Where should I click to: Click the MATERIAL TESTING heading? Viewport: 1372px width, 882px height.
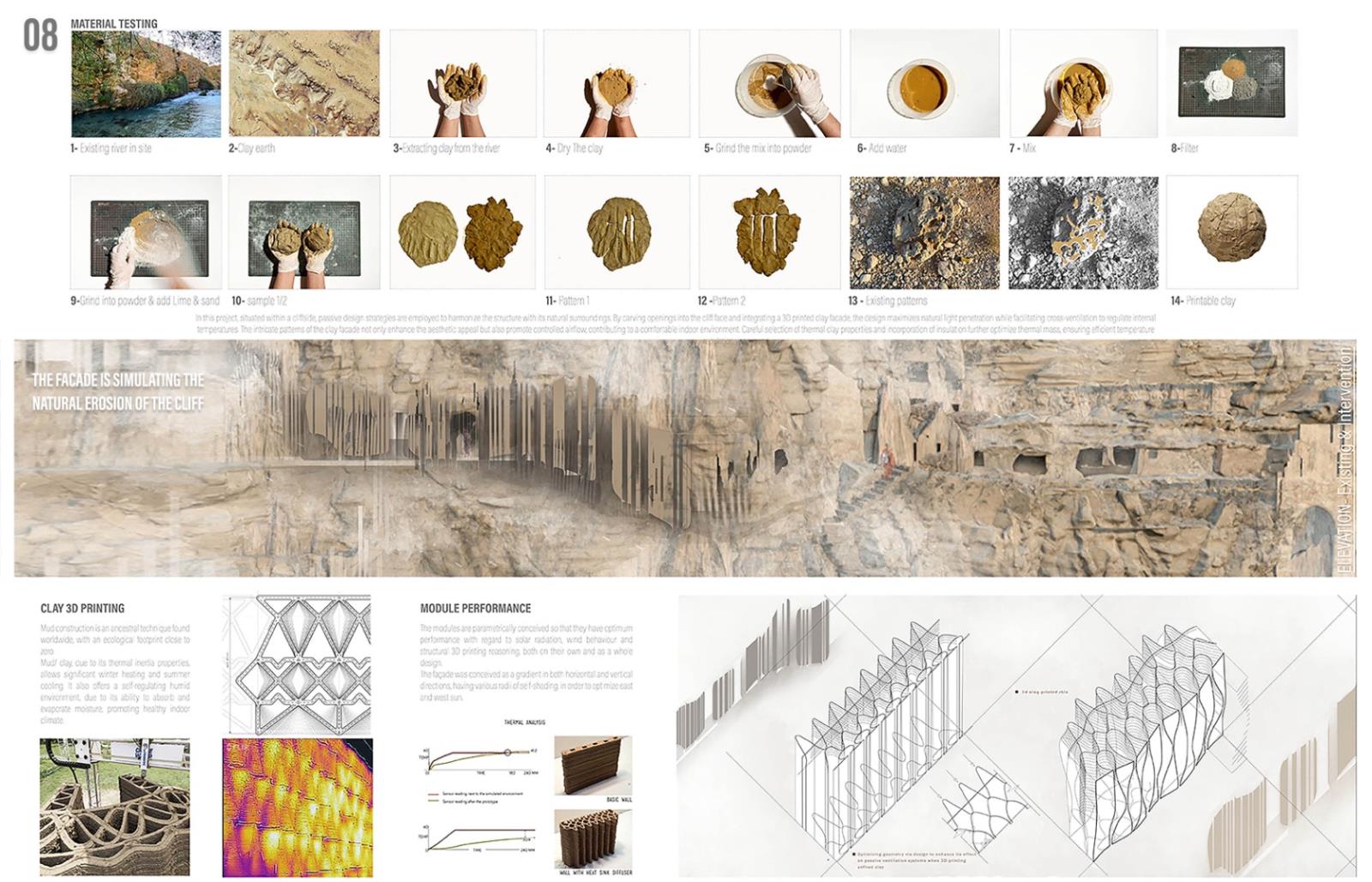coord(114,24)
